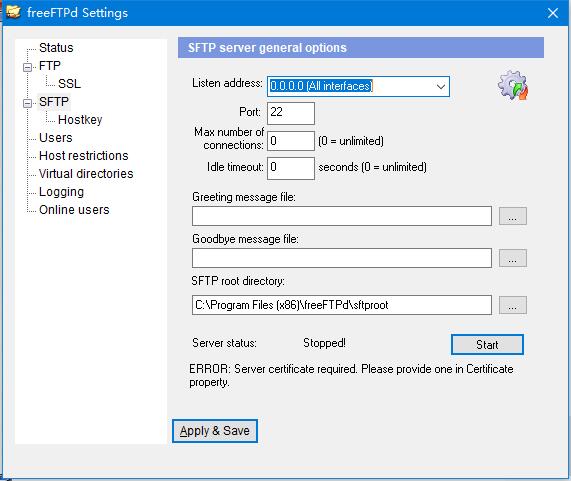Click the SFTP root directory field
Image resolution: width=571 pixels, height=481 pixels.
click(x=342, y=305)
